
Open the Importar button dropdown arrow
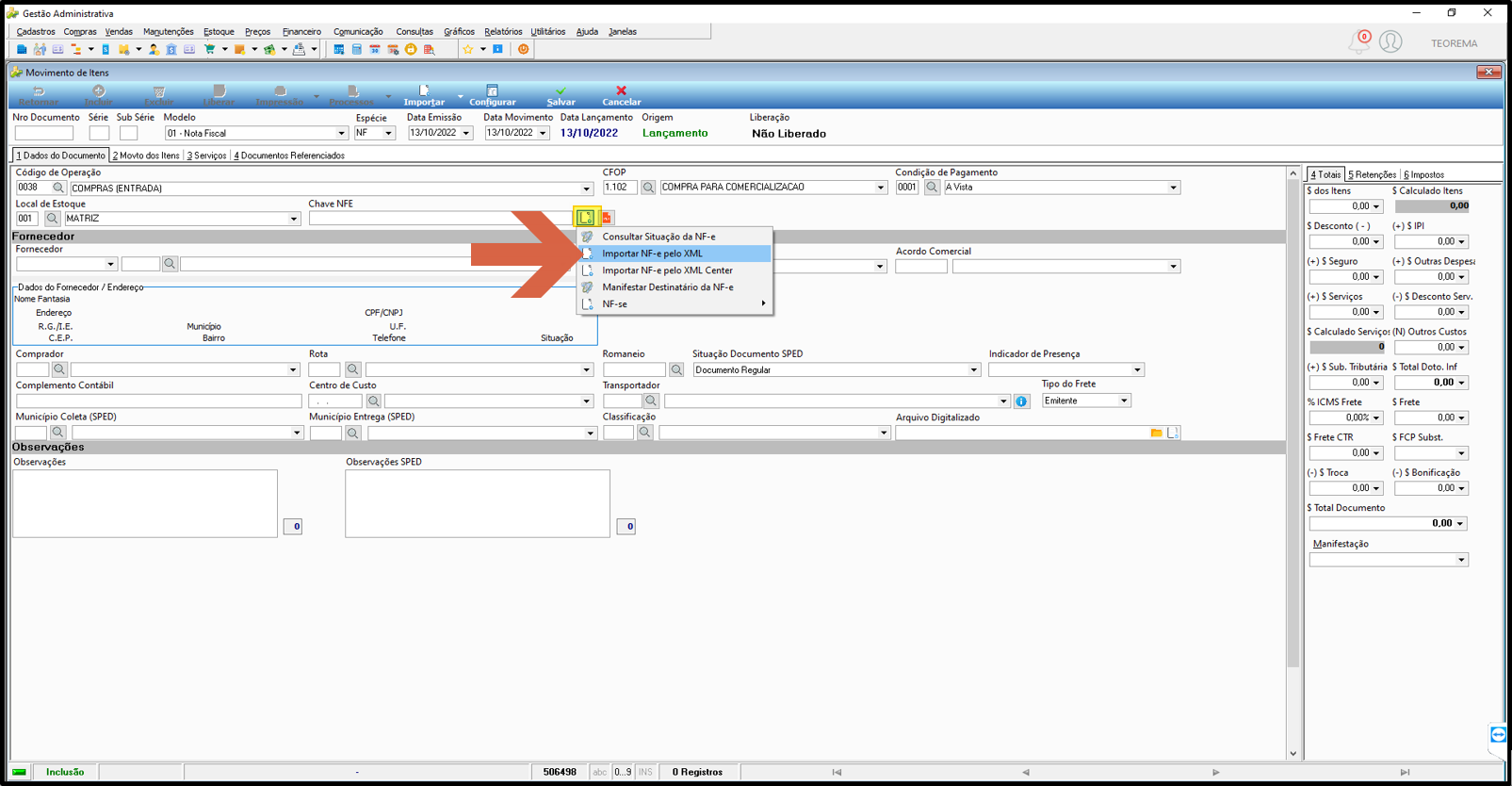(460, 96)
